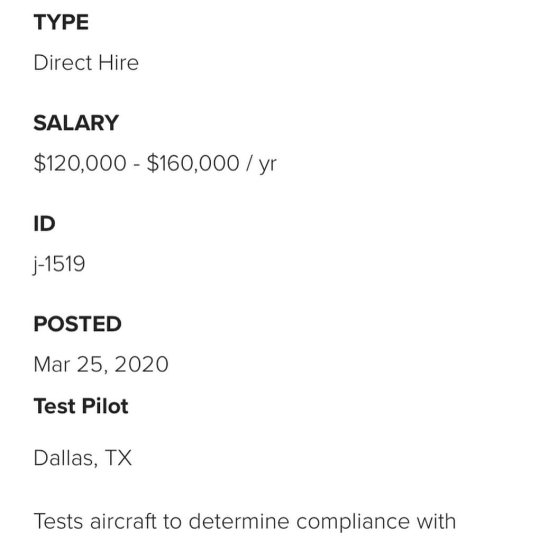This screenshot has width=540, height=540.
Task: Click the SALARY heading
Action: pyautogui.click(x=76, y=123)
